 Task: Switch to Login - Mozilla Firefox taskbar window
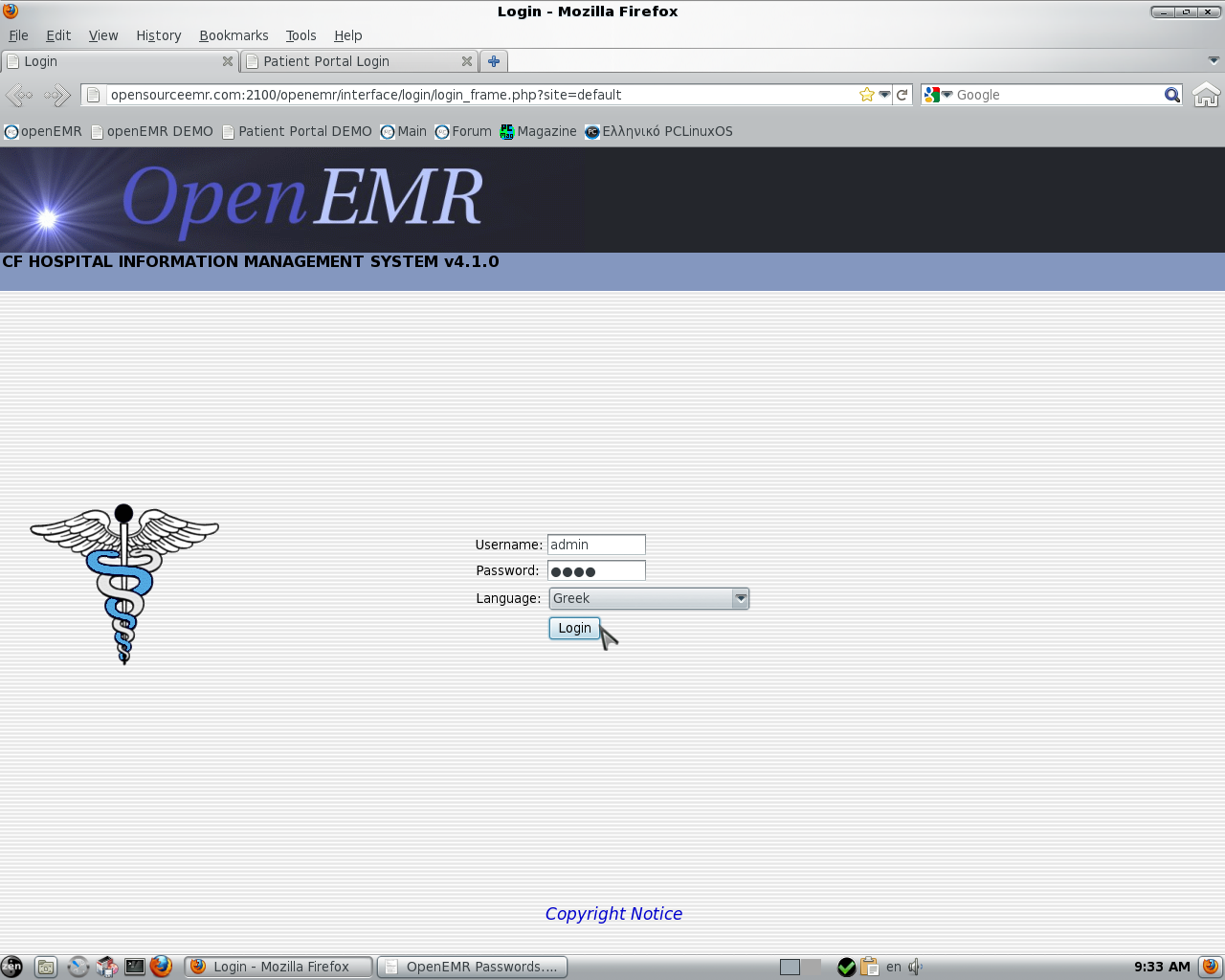pyautogui.click(x=278, y=967)
